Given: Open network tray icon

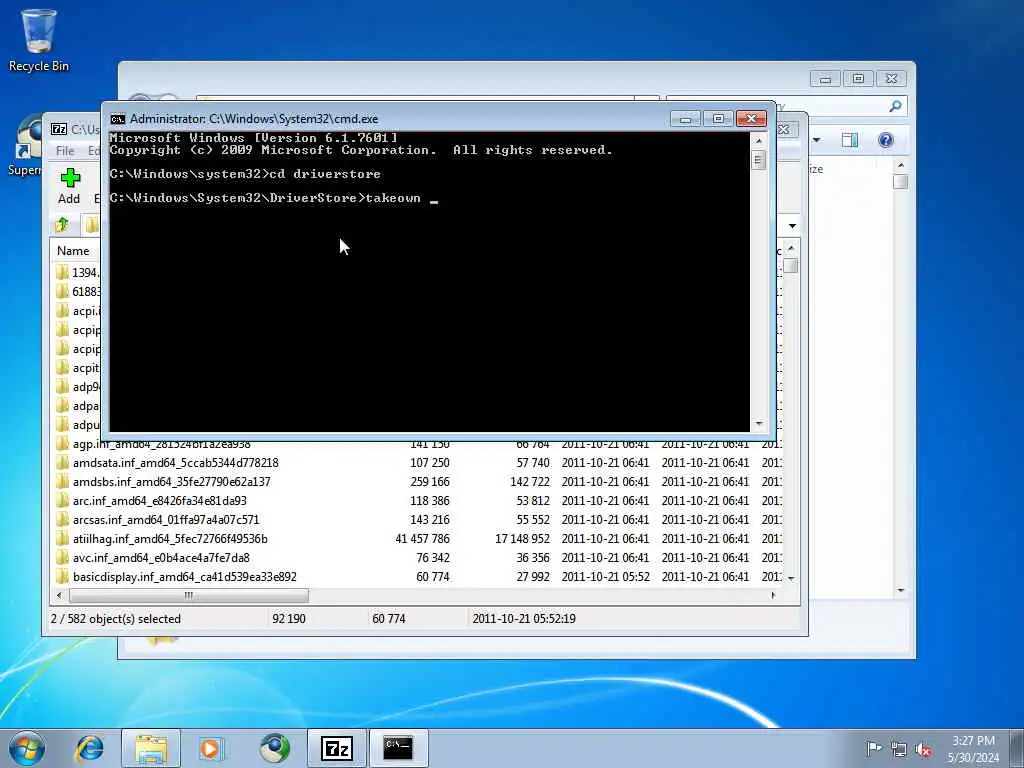Looking at the screenshot, I should coord(899,749).
